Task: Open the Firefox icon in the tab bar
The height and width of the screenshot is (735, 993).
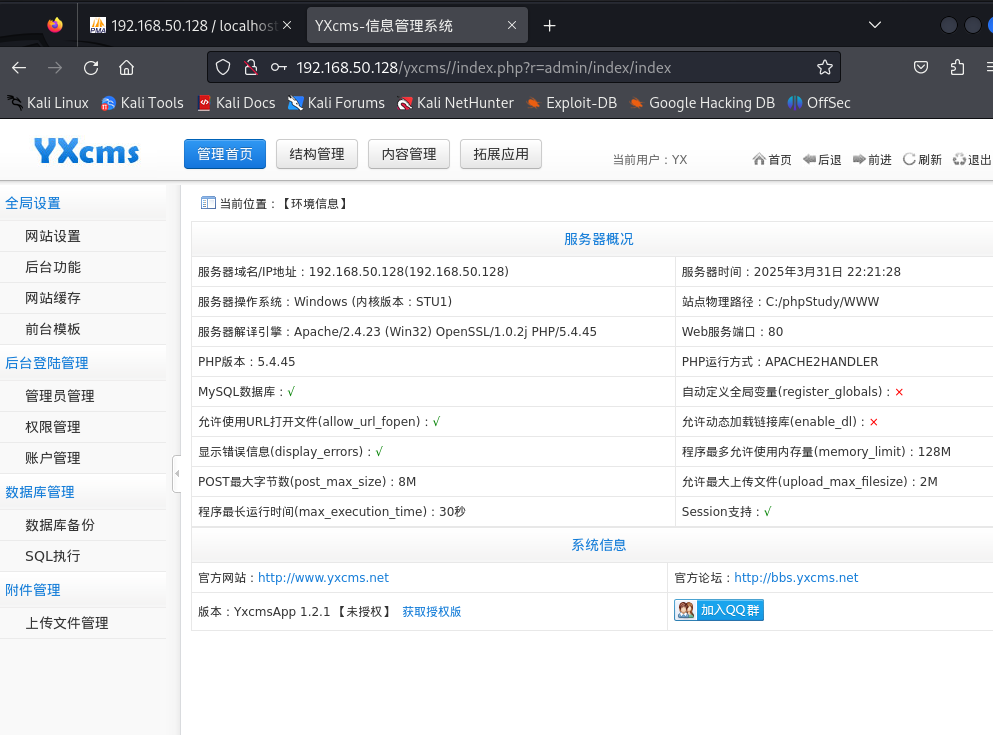Action: (x=55, y=25)
